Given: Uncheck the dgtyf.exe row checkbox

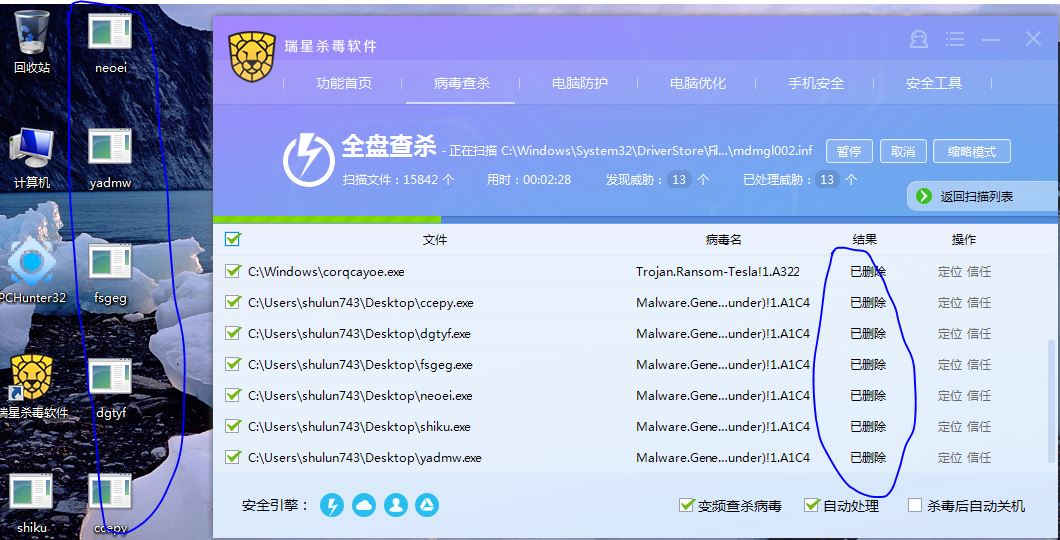Looking at the screenshot, I should coord(233,333).
